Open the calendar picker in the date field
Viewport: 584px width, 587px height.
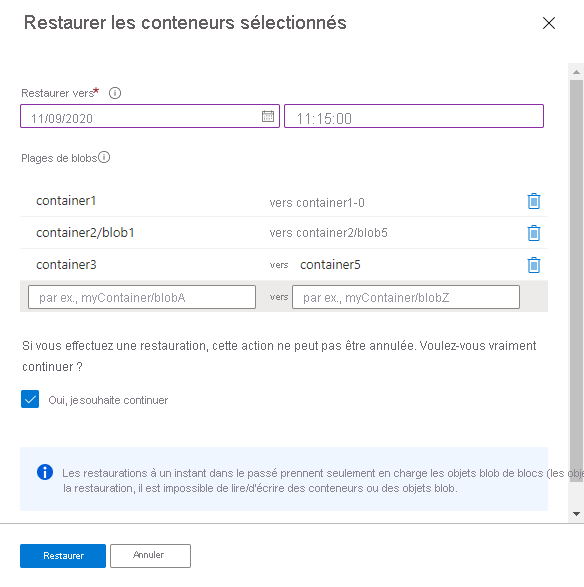click(x=268, y=116)
